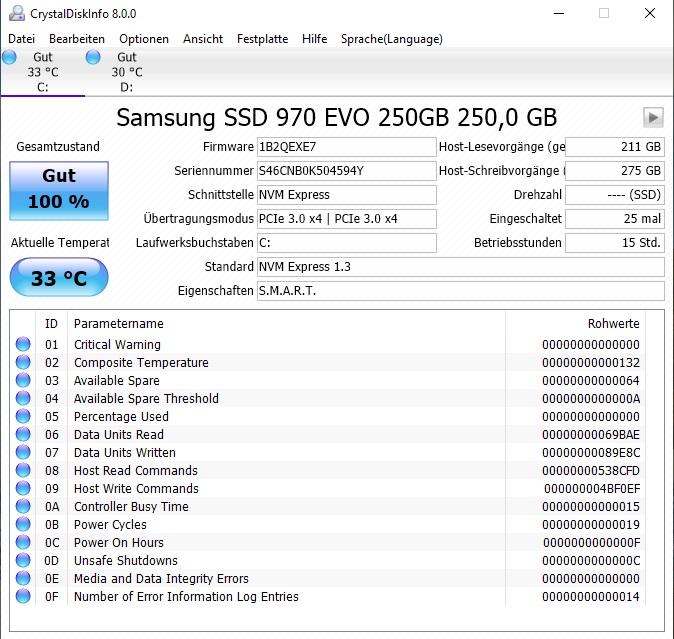The width and height of the screenshot is (674, 639).
Task: Click the blue orb beside Critical Warning
Action: pyautogui.click(x=23, y=344)
